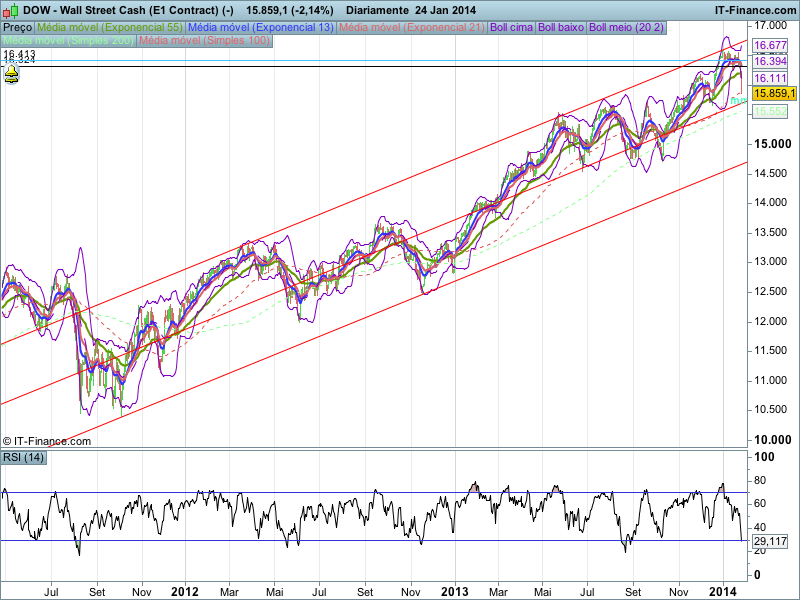Click the Boll cima indicator label
Screen dimensions: 800x600
pos(511,28)
